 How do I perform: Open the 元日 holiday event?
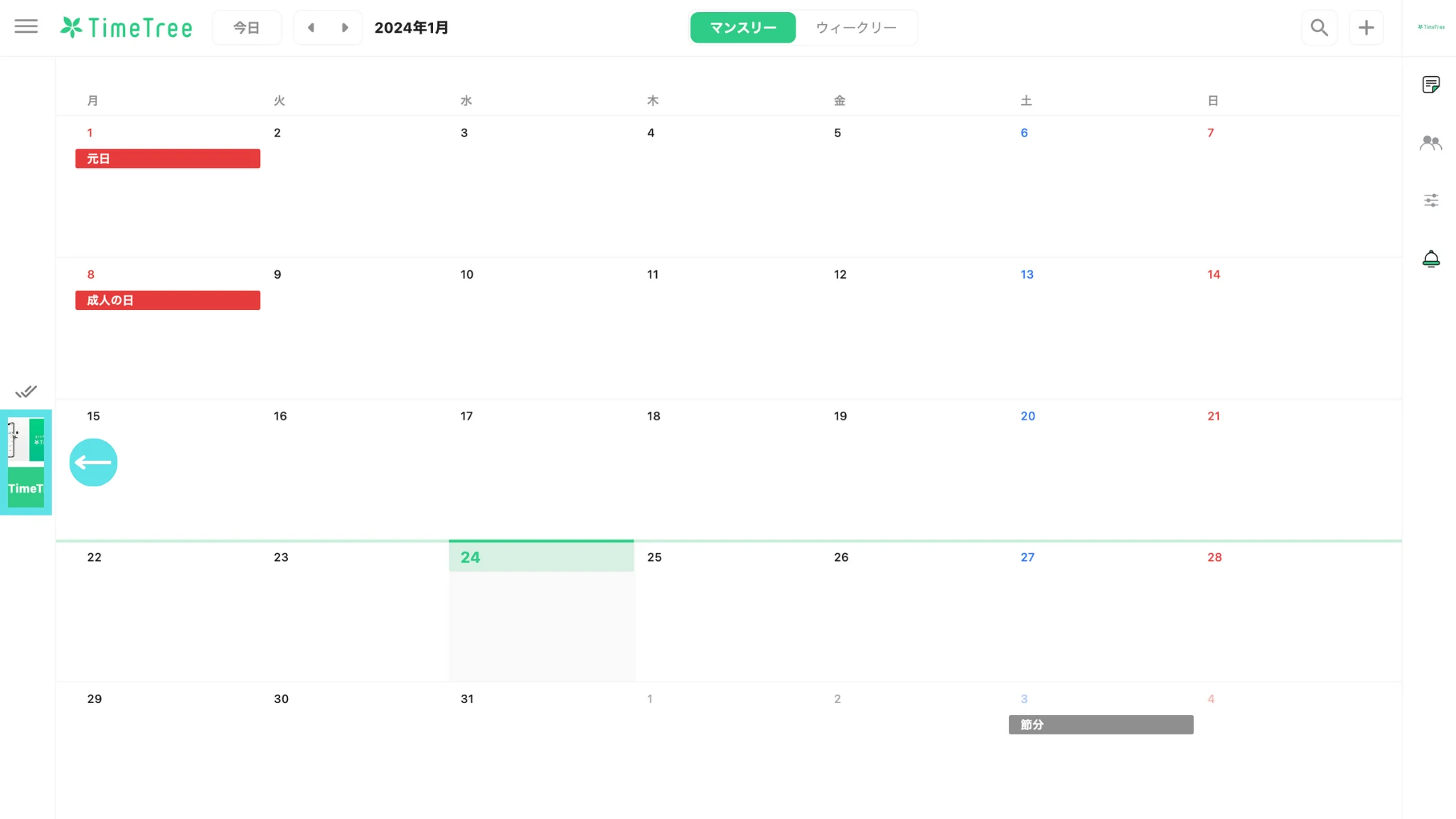[168, 159]
